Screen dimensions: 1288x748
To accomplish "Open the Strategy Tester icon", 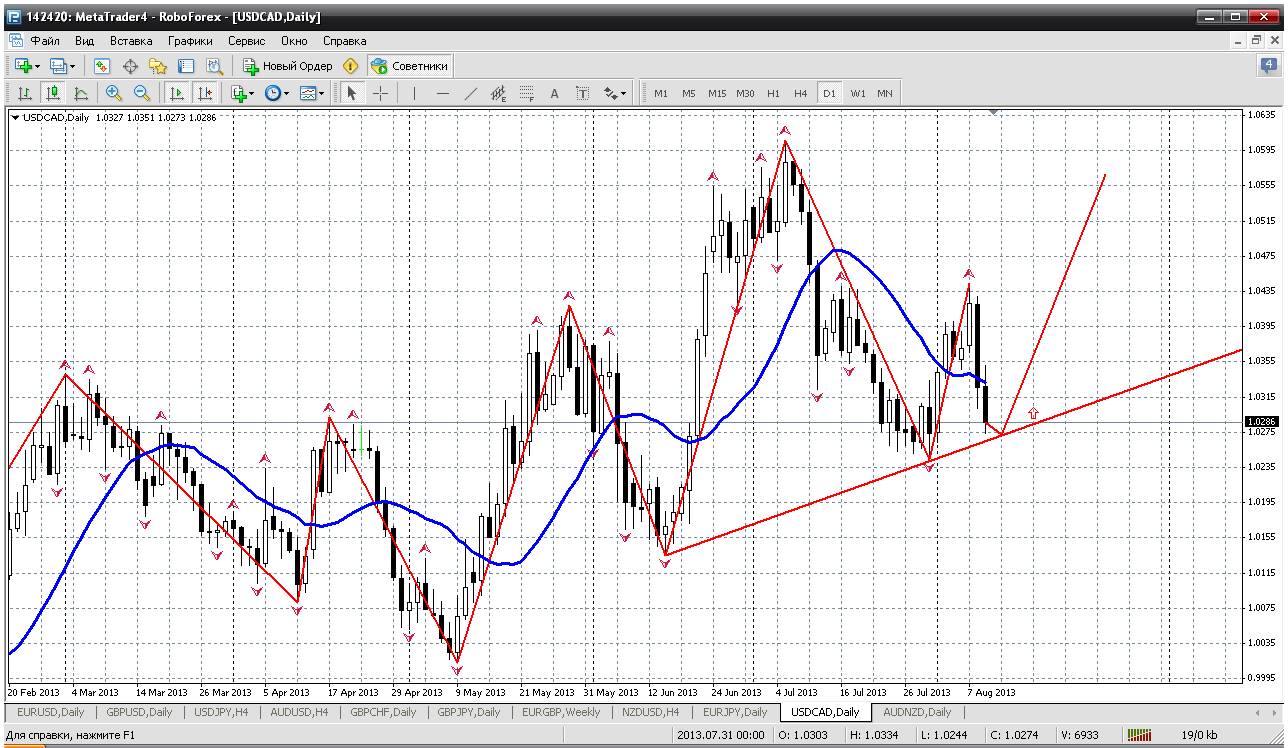I will click(213, 66).
